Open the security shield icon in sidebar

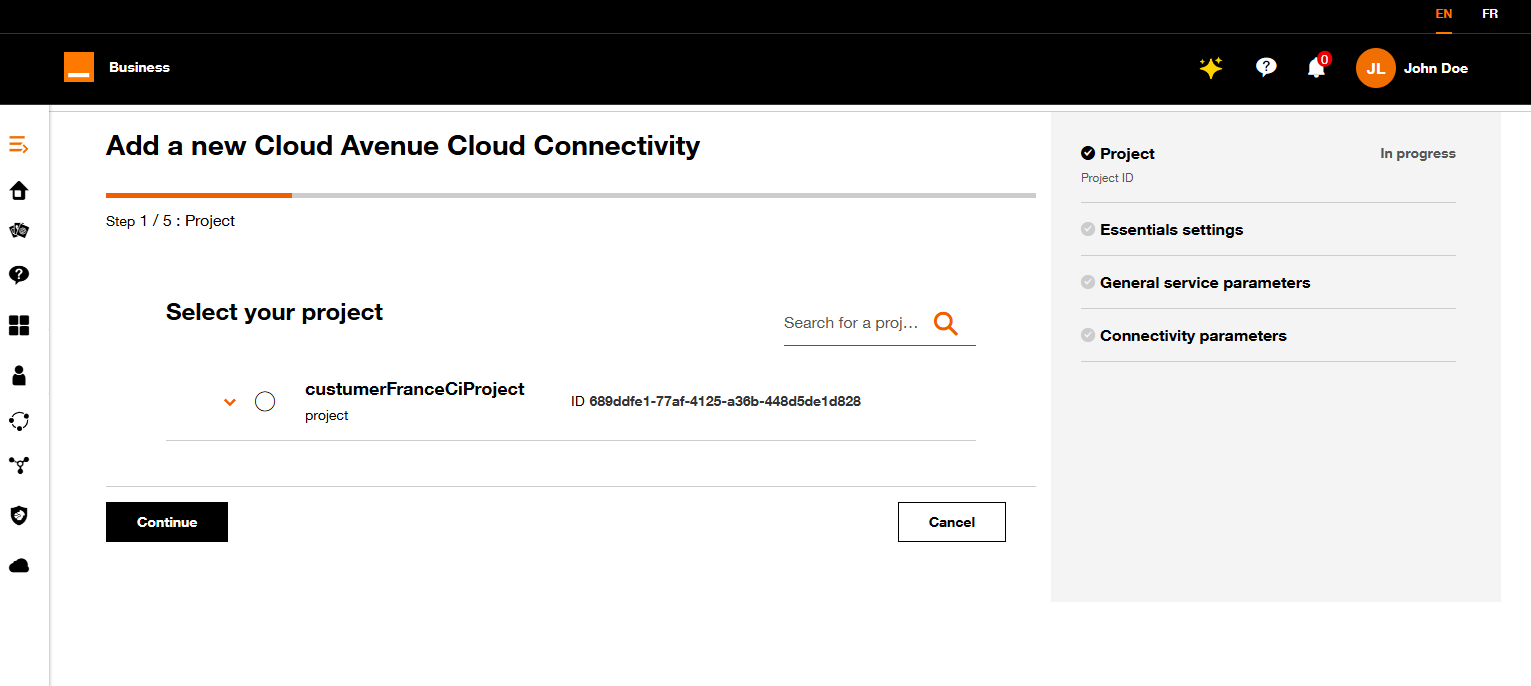(x=19, y=515)
